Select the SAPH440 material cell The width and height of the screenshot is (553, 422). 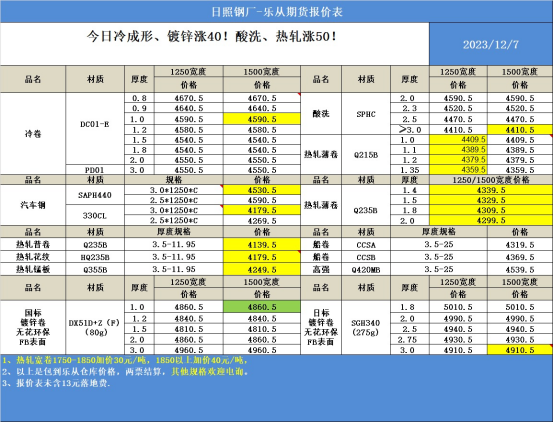[x=95, y=195]
